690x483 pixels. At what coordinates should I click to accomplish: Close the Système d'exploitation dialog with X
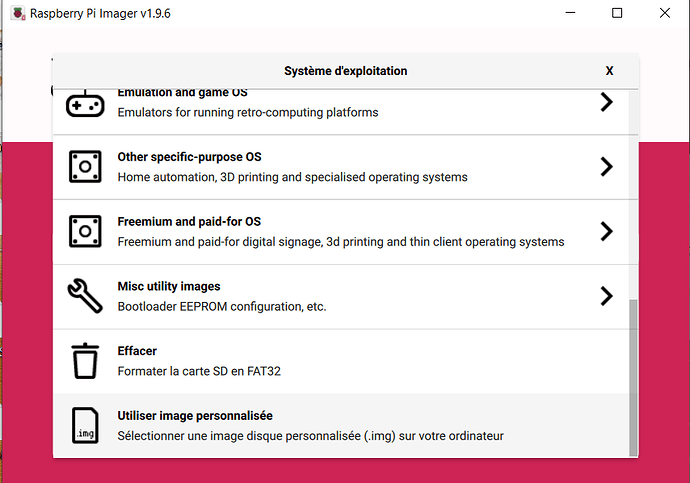click(609, 71)
